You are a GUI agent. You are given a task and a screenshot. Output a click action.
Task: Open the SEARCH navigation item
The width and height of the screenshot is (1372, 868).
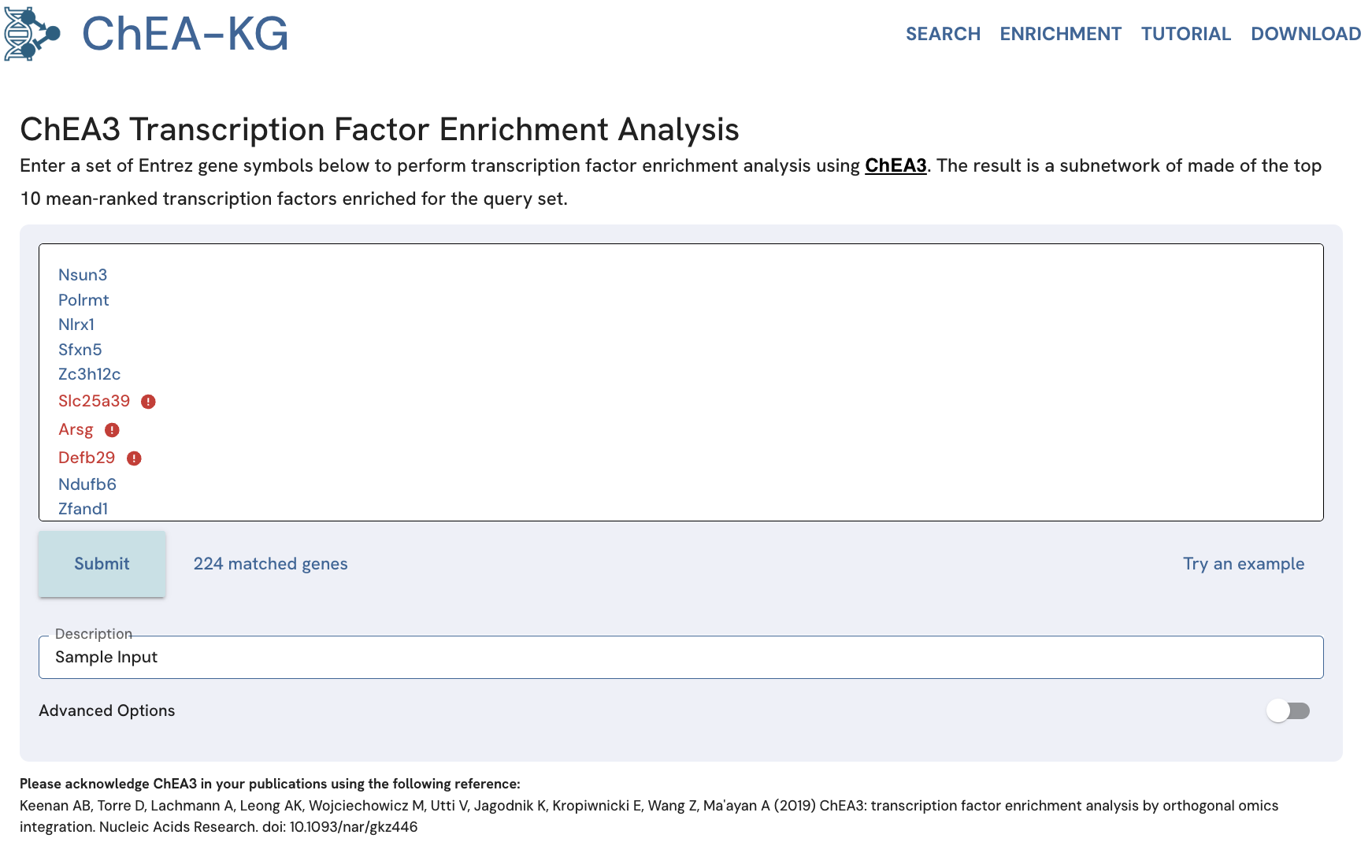click(943, 34)
